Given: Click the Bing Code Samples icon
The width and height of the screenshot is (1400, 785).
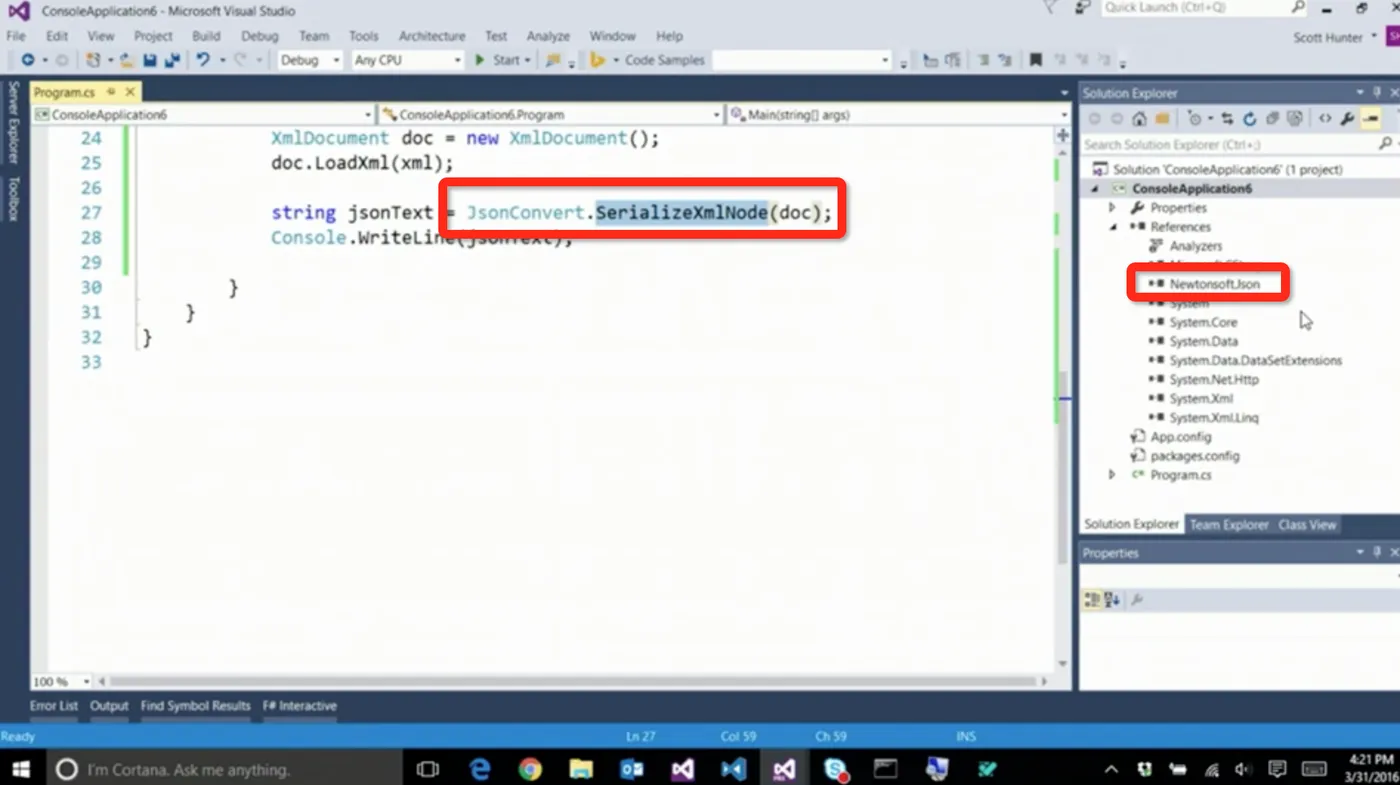Looking at the screenshot, I should pyautogui.click(x=598, y=60).
